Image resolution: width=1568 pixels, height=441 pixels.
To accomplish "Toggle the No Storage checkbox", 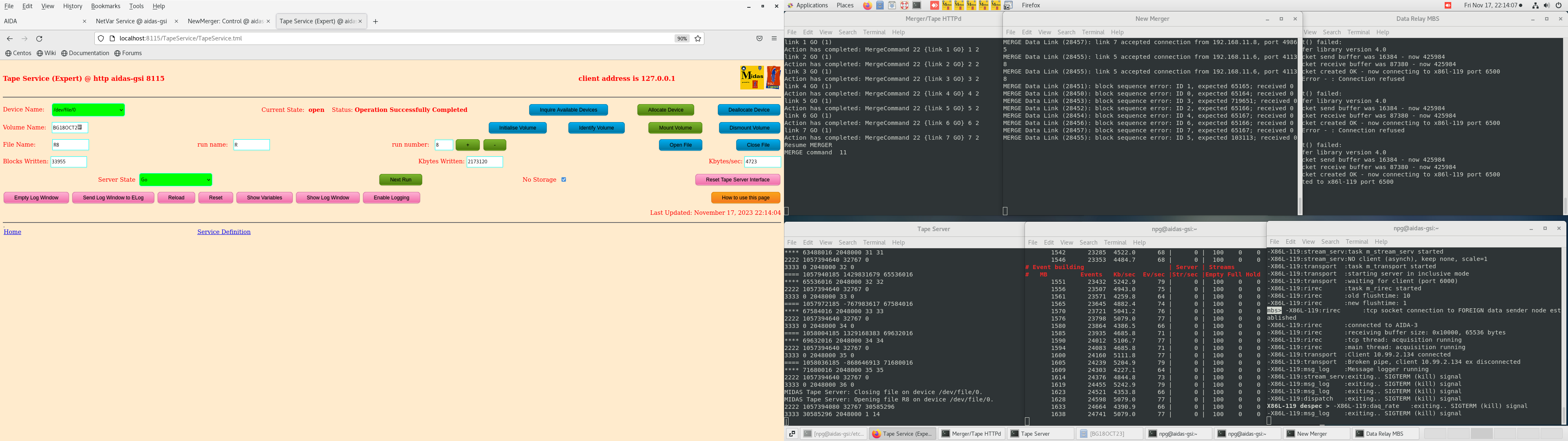I will 563,180.
